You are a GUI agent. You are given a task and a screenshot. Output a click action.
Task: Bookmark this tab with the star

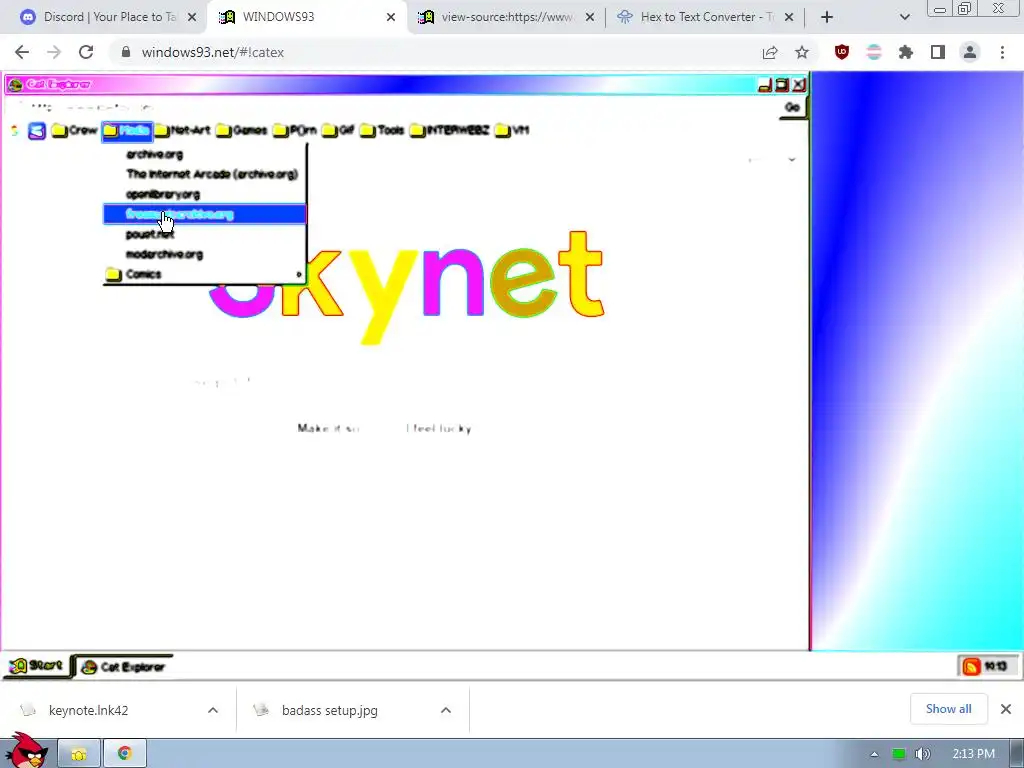[x=802, y=52]
